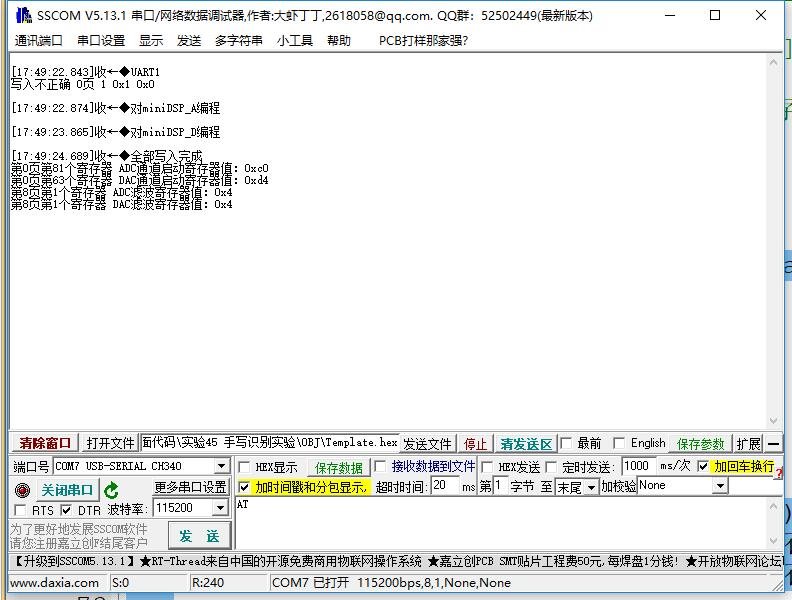
Task: Open the 通讯端口 menu
Action: click(x=38, y=40)
